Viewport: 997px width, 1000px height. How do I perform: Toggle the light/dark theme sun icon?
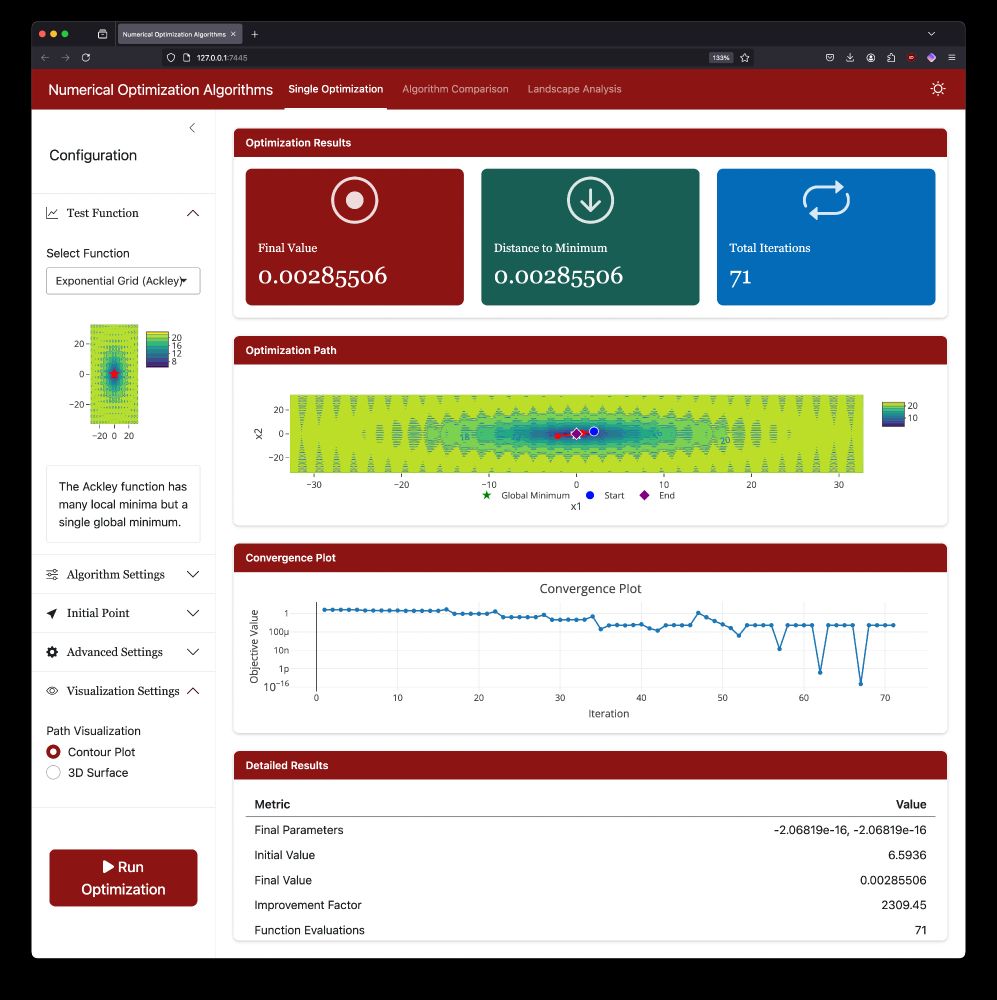[937, 89]
